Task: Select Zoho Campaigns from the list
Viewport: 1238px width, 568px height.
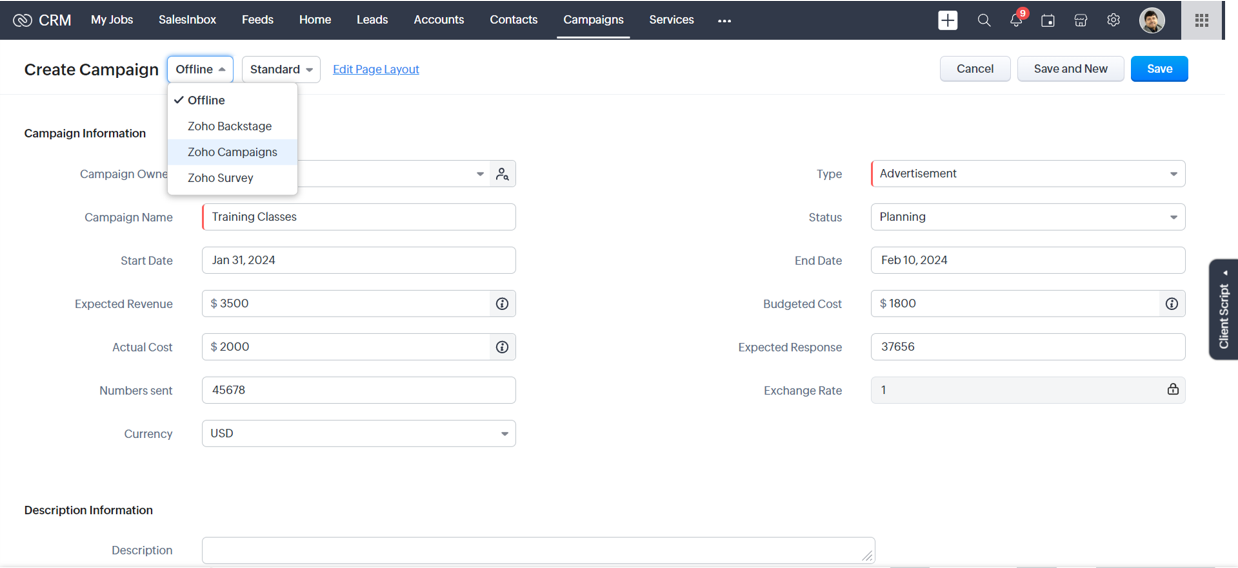Action: pyautogui.click(x=232, y=152)
